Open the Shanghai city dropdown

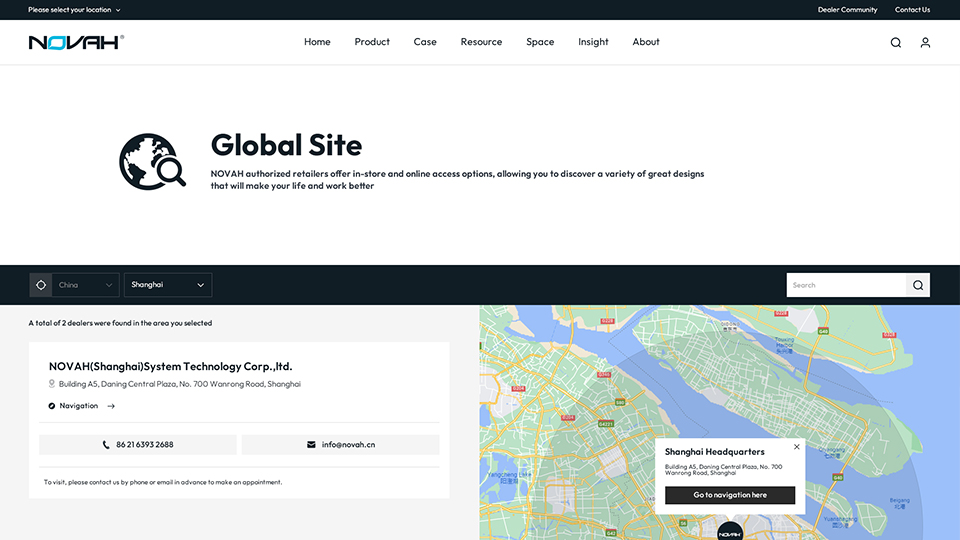tap(168, 285)
